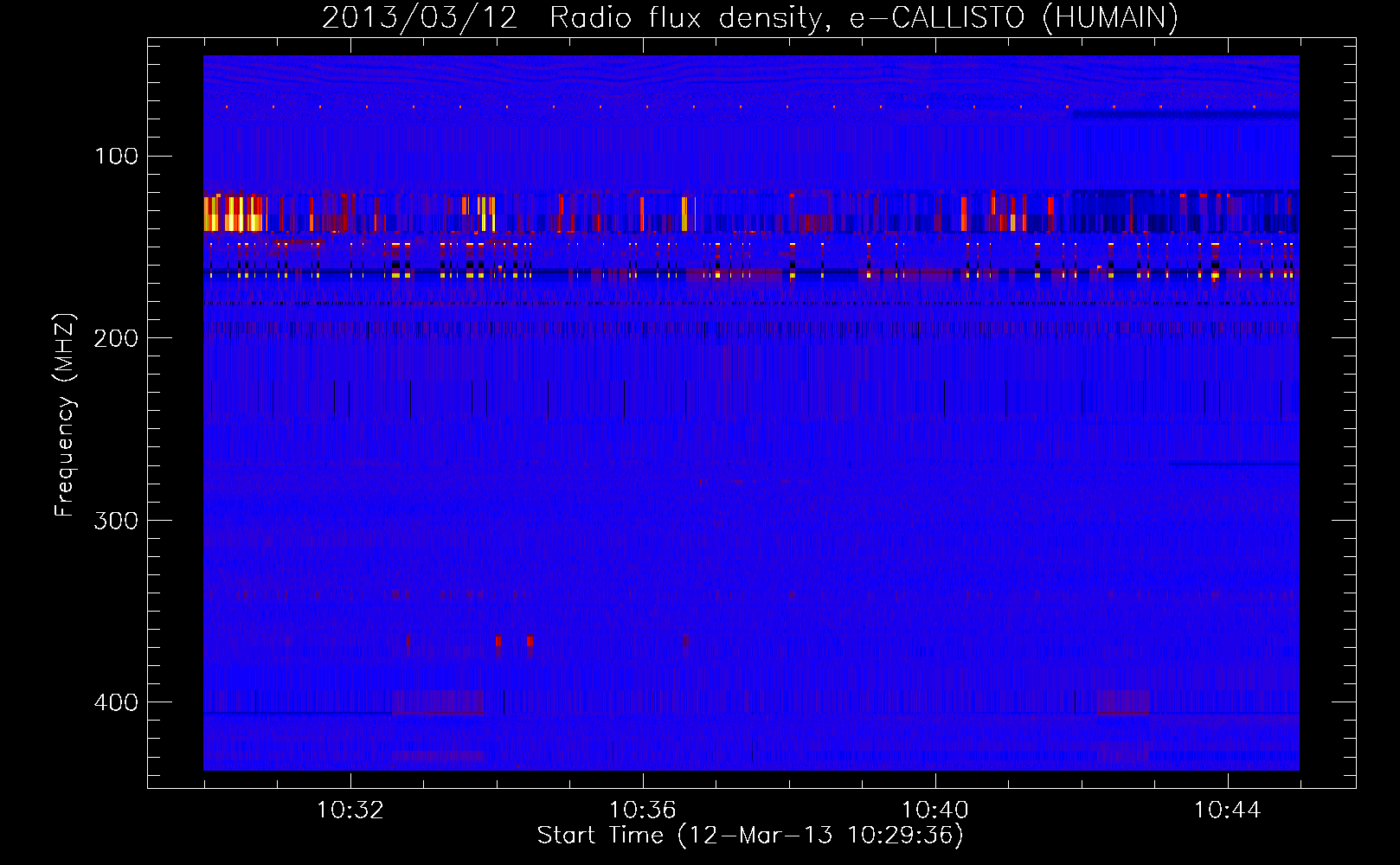1400x865 pixels.
Task: Select the 200 frequency tick label
Action: (x=117, y=338)
